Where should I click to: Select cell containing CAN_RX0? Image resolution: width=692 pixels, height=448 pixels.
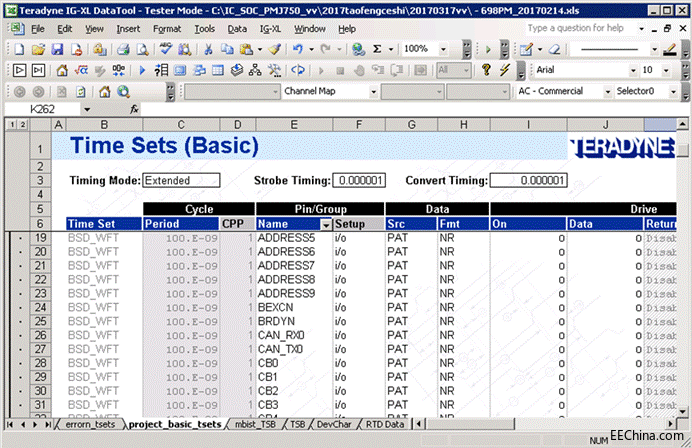coord(294,335)
